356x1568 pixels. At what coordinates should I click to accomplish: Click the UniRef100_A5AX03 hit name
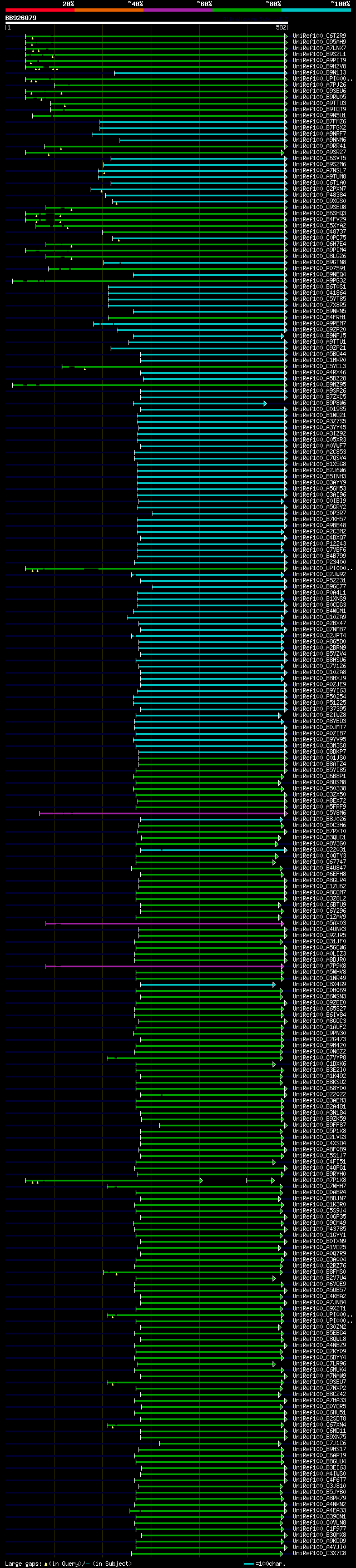(x=319, y=923)
